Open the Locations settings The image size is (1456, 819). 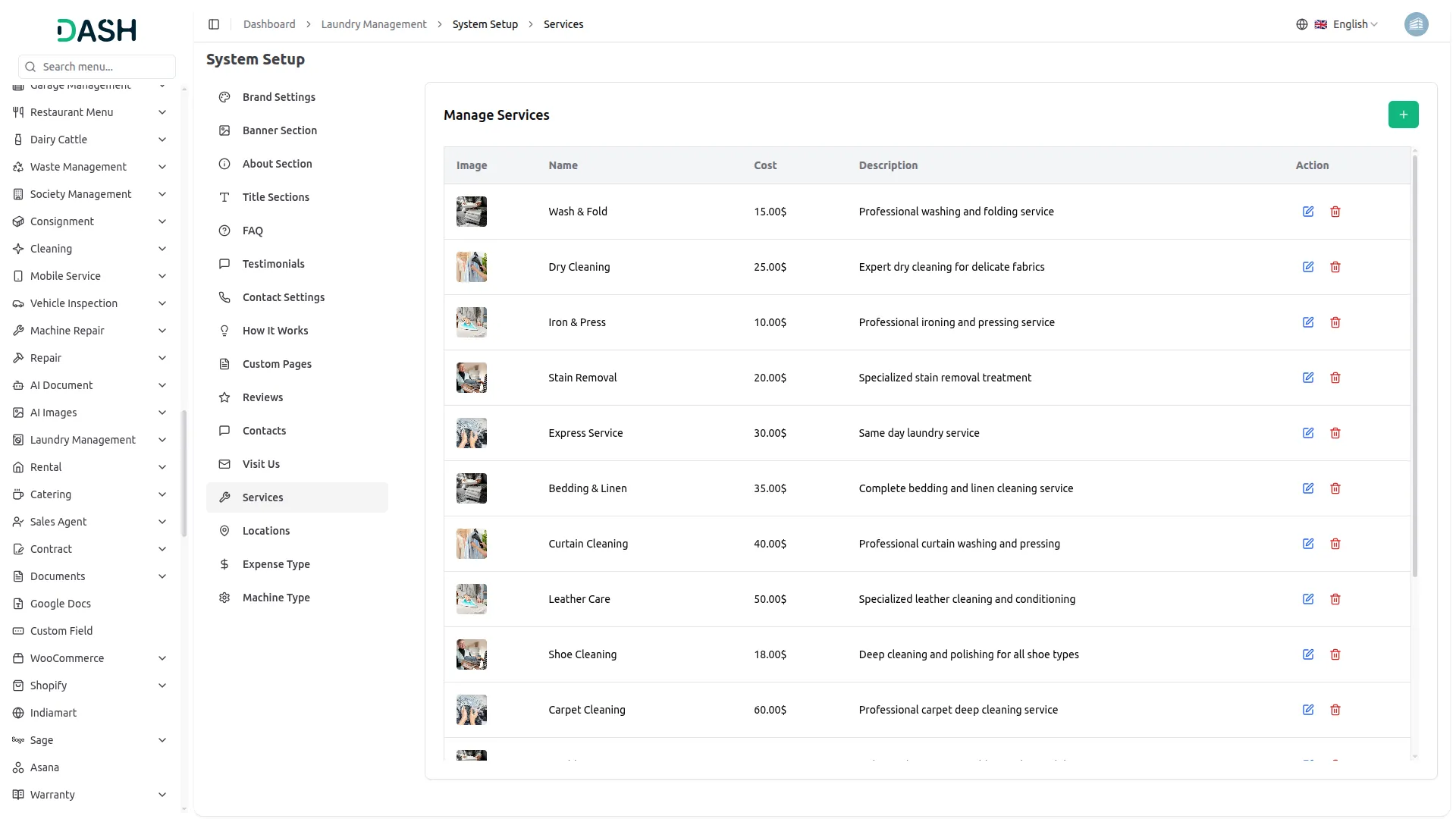point(297,531)
